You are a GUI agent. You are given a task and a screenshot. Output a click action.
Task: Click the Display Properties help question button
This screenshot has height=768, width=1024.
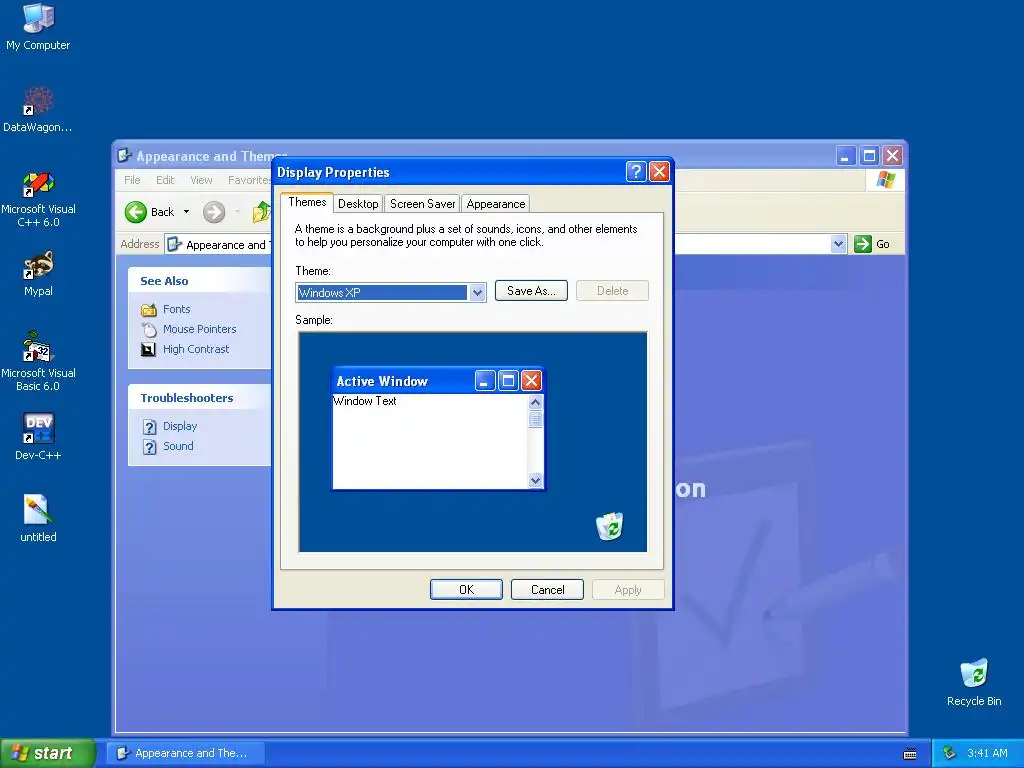[x=636, y=172]
